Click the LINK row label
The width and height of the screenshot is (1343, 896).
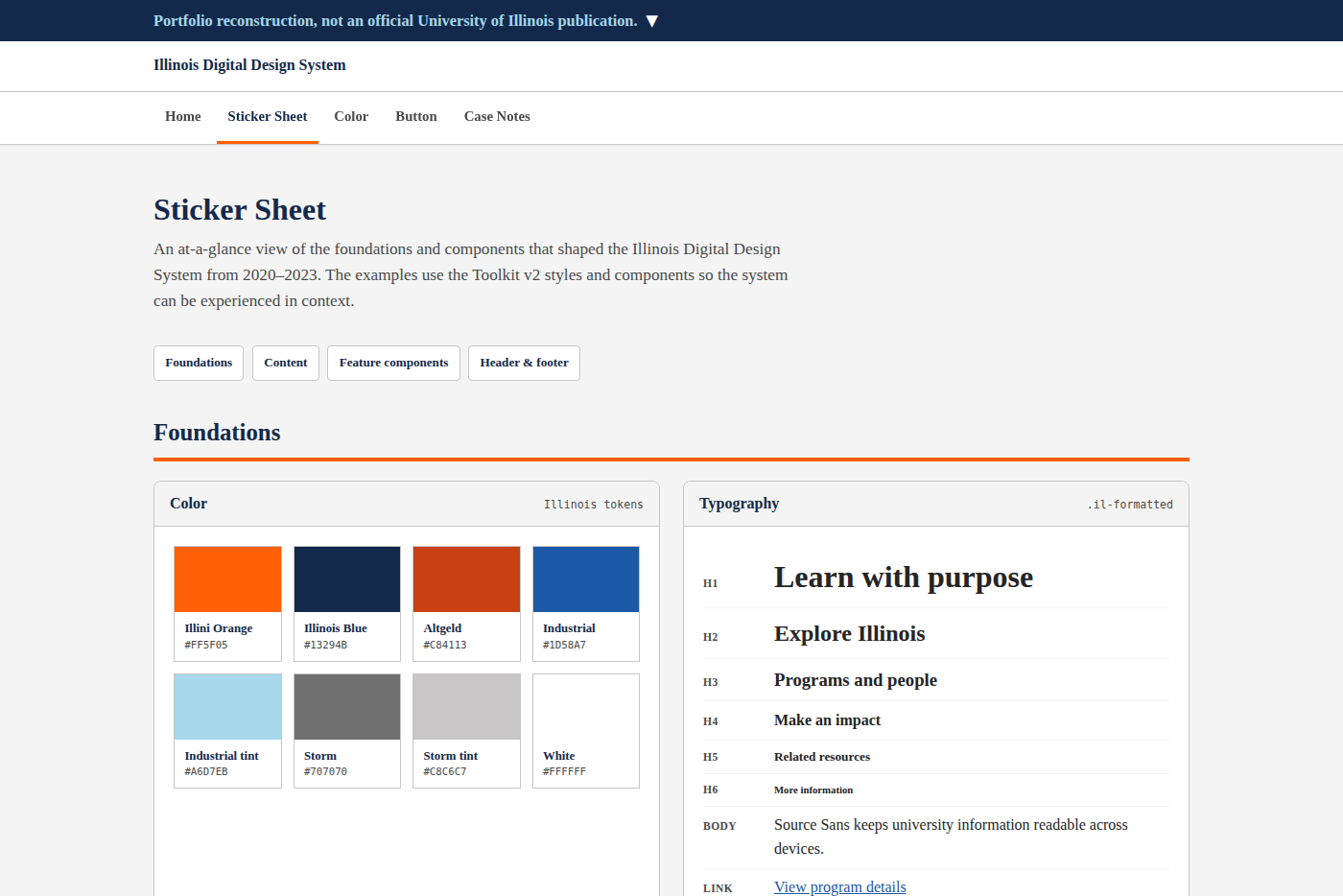(x=718, y=889)
